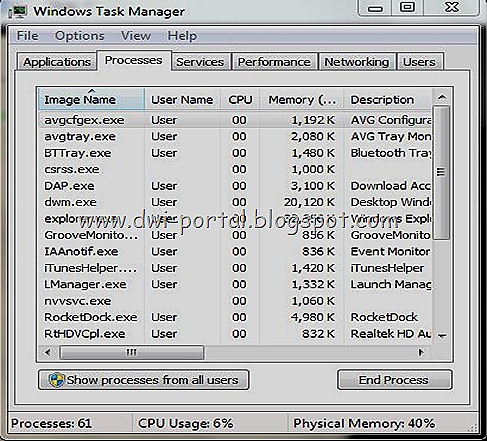Click the 3,100 K memory value
487x441 pixels.
tap(313, 186)
